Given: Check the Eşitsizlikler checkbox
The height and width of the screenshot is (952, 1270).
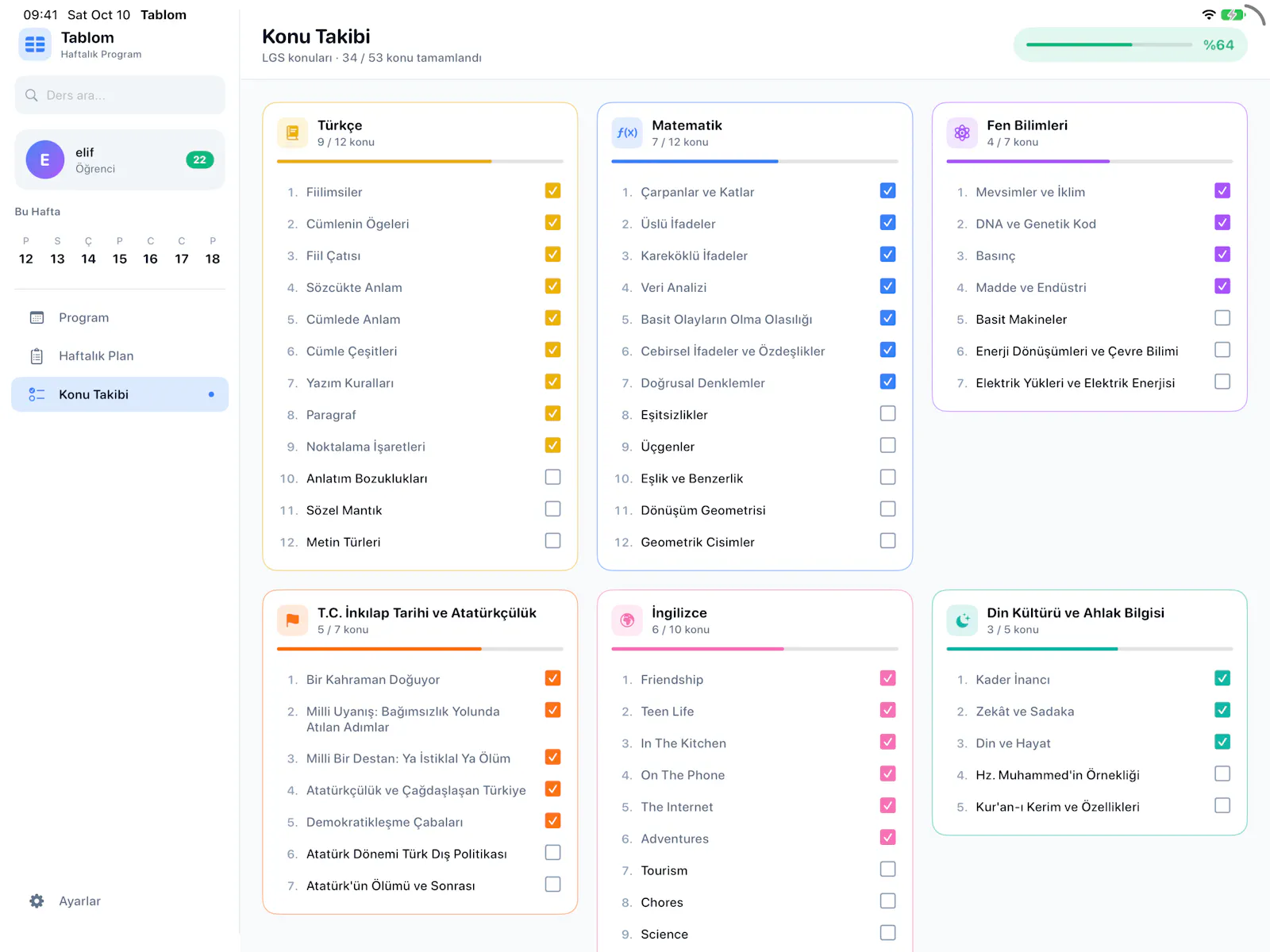Looking at the screenshot, I should pos(888,413).
